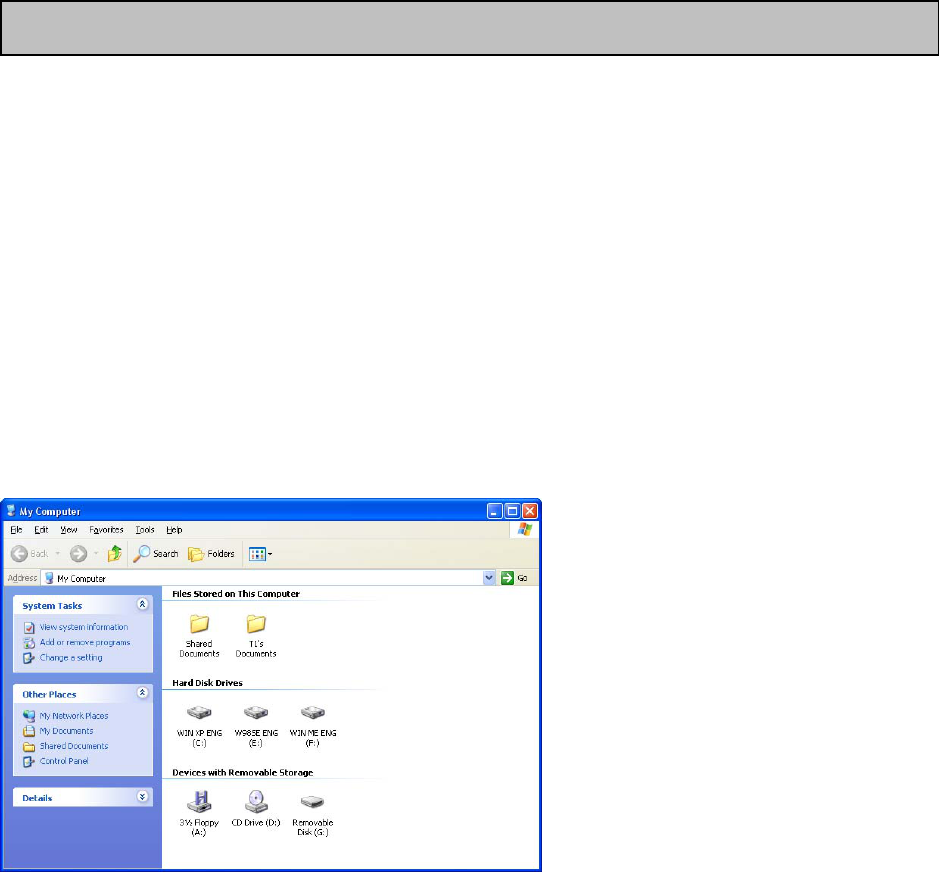Open My Documents link in Other Places
939x872 pixels.
pos(66,731)
